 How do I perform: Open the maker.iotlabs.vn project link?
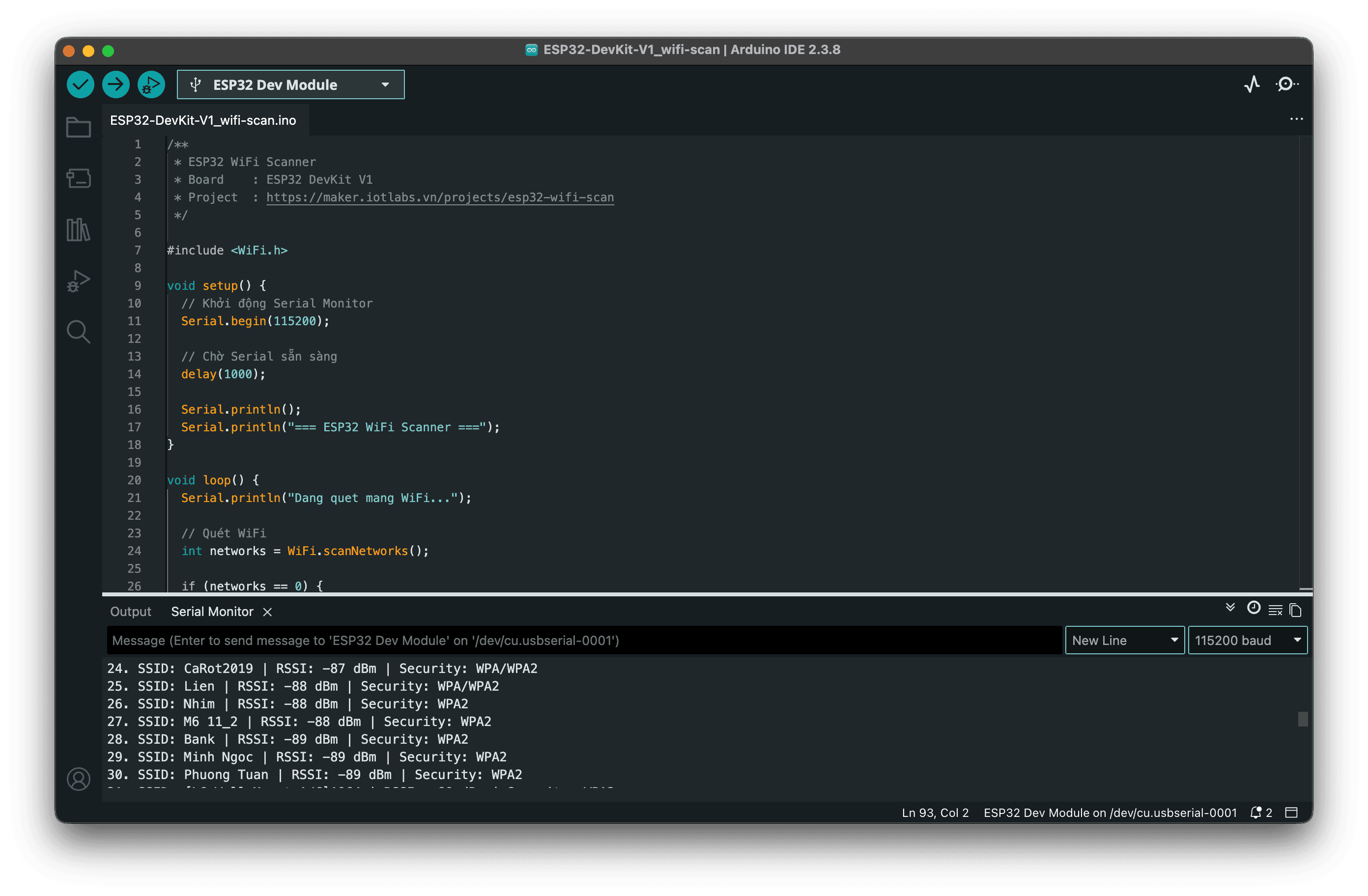[x=440, y=197]
